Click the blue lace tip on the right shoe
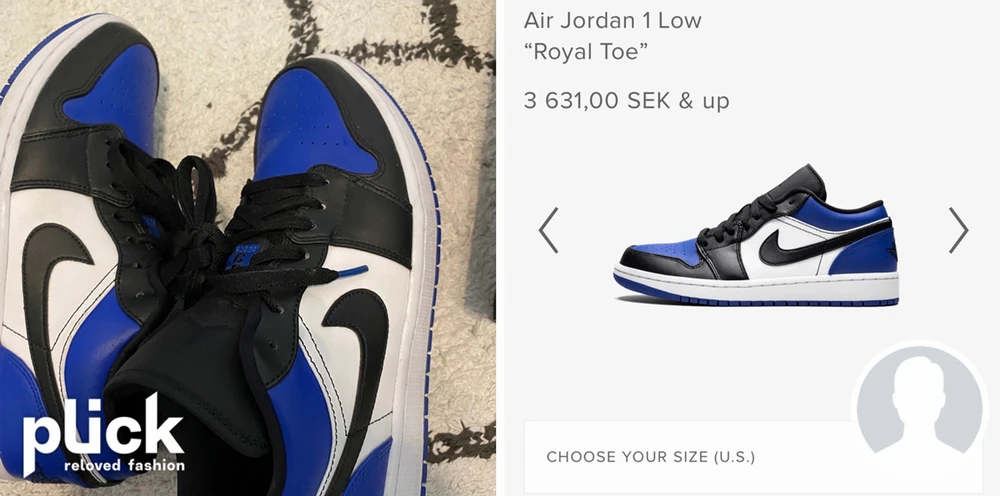 [x=353, y=271]
